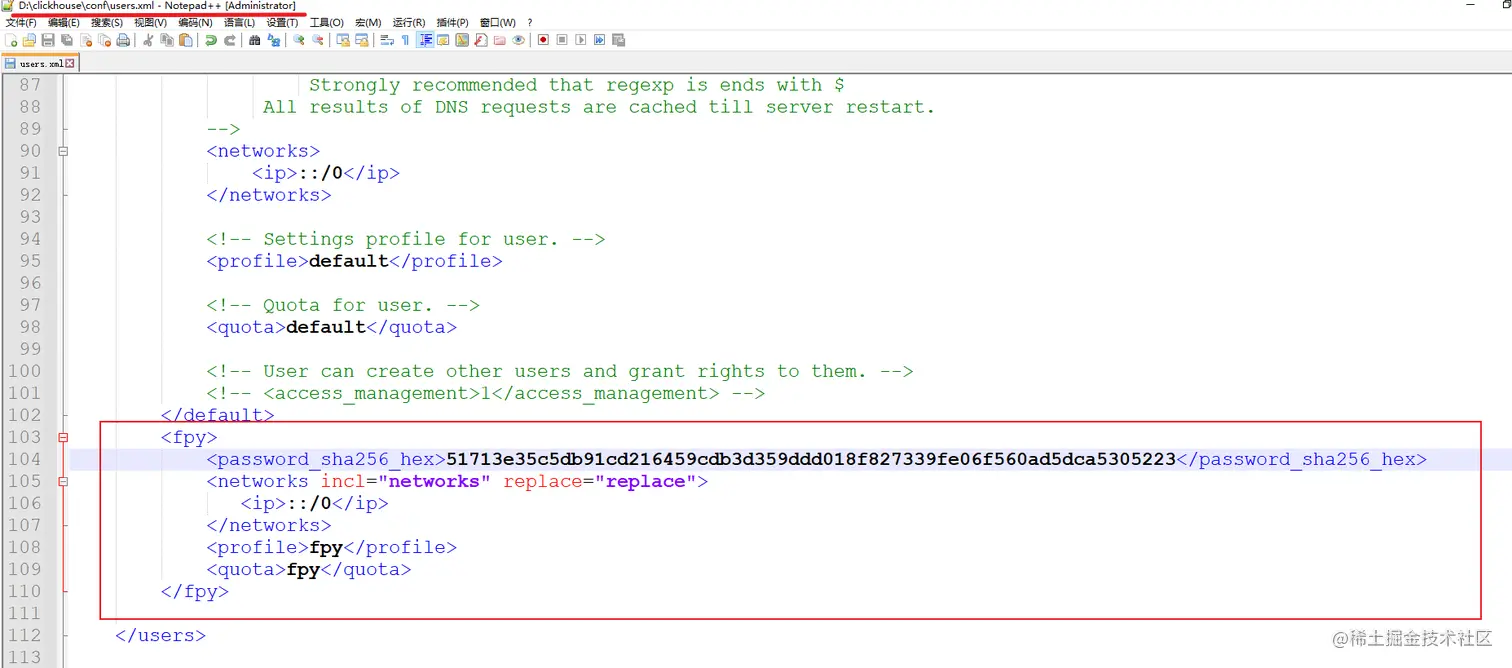Viewport: 1512px width, 668px height.
Task: Toggle synchronized vertical scrolling
Action: (343, 40)
